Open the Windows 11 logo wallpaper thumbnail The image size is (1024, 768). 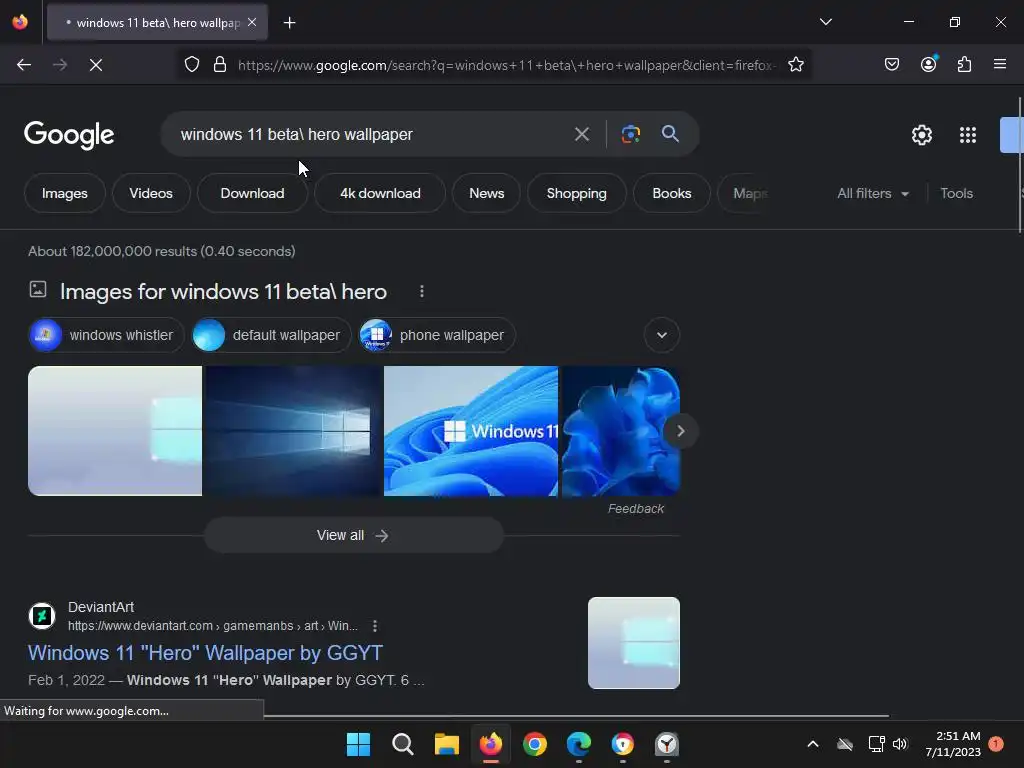[471, 431]
